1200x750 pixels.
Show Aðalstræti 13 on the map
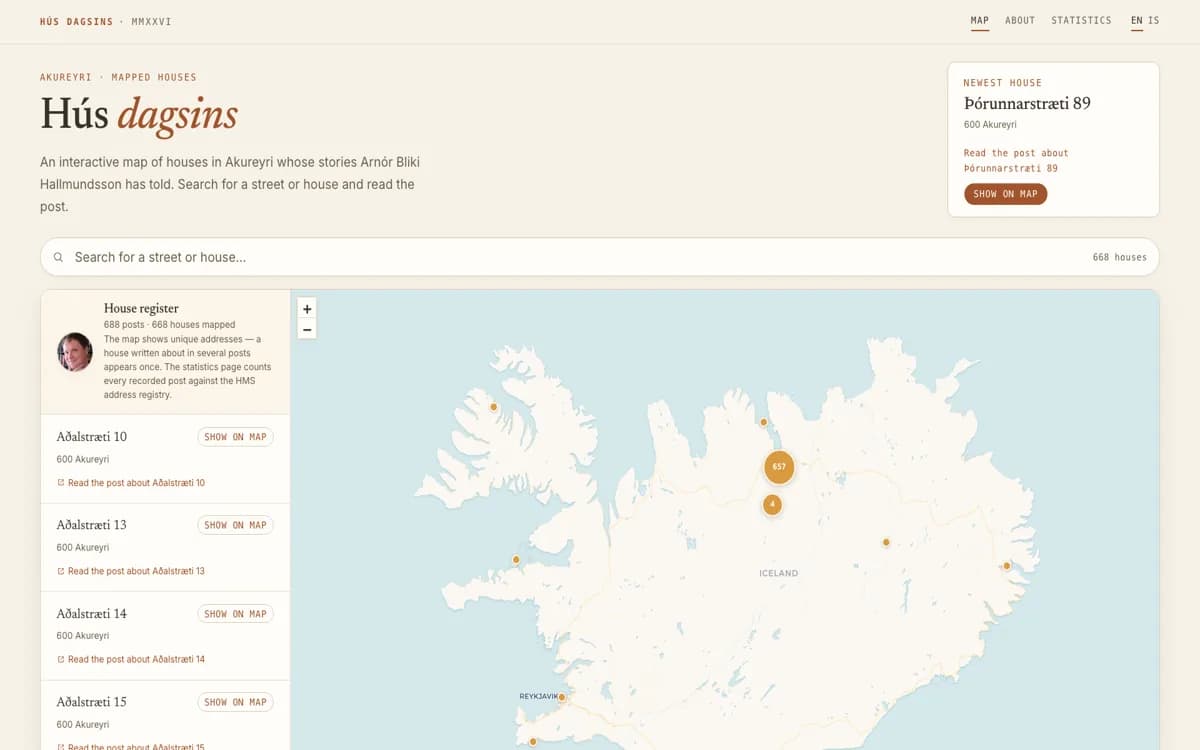[235, 525]
